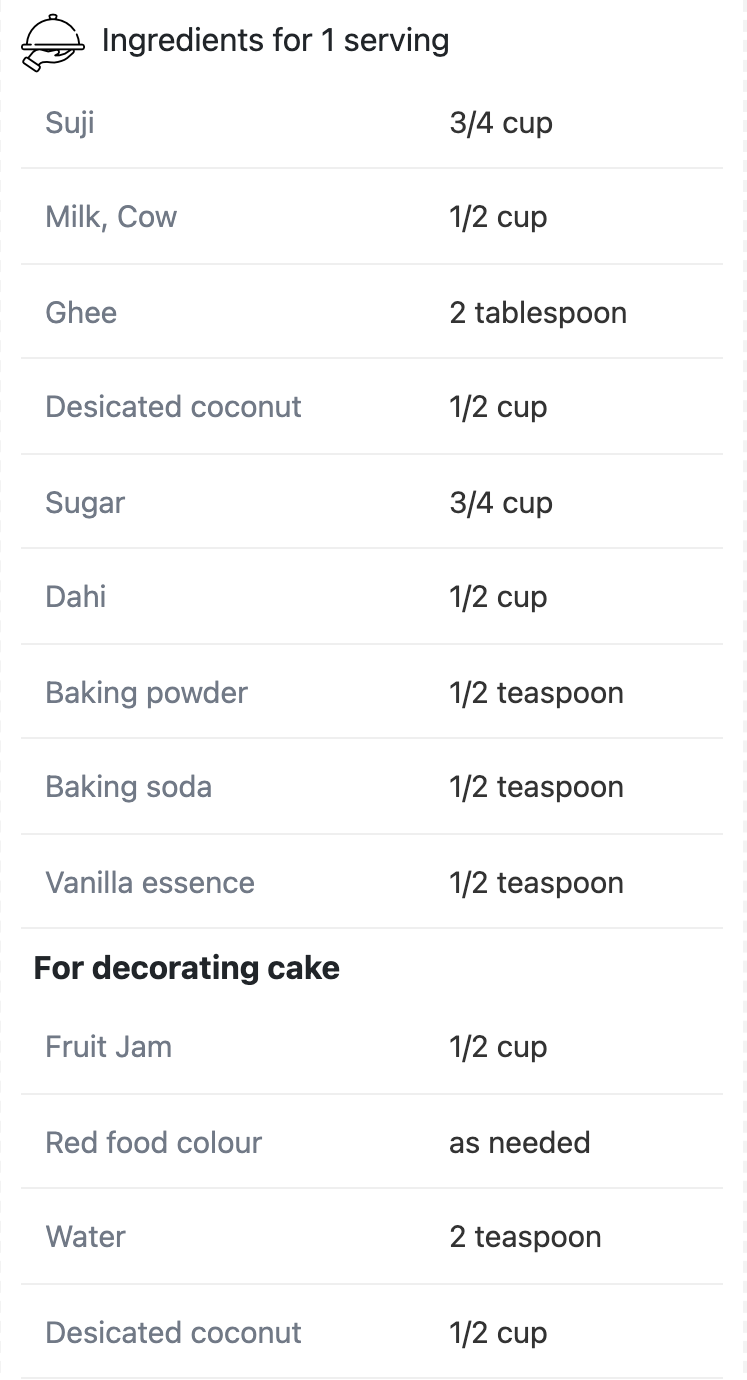Click the "Ingredients for 1 serving" heading
The image size is (747, 1380).
(275, 41)
